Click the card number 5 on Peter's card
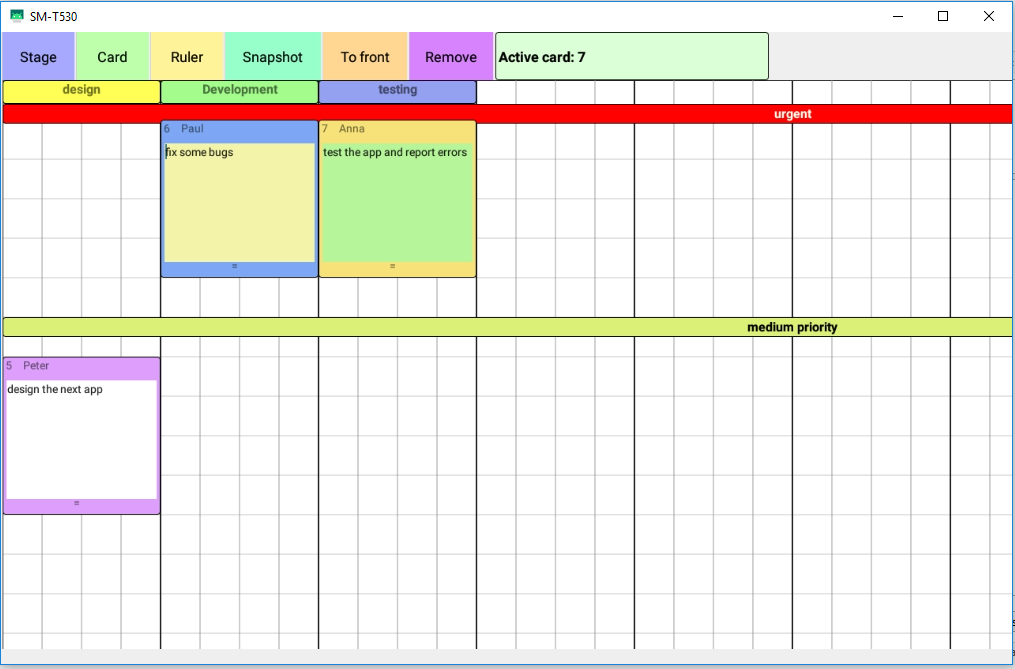Screen dimensions: 1015x669 (x=11, y=366)
